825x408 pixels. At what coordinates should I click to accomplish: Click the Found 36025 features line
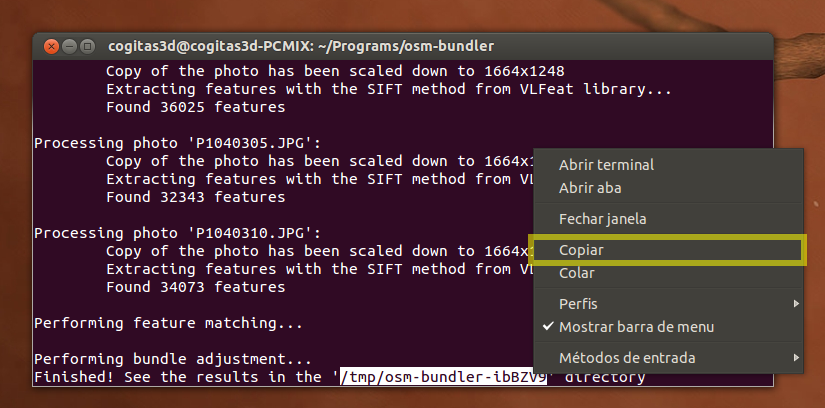(x=196, y=107)
